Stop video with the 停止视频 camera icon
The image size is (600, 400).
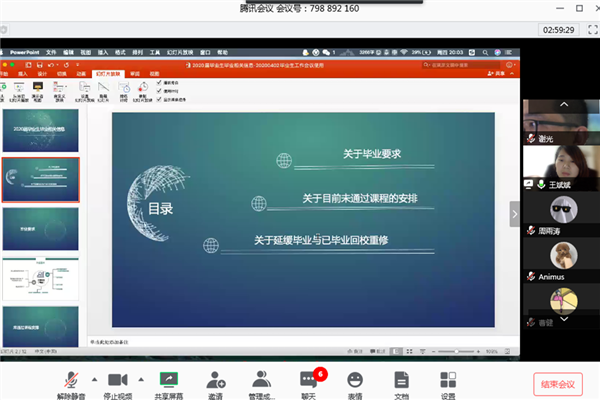click(x=118, y=380)
